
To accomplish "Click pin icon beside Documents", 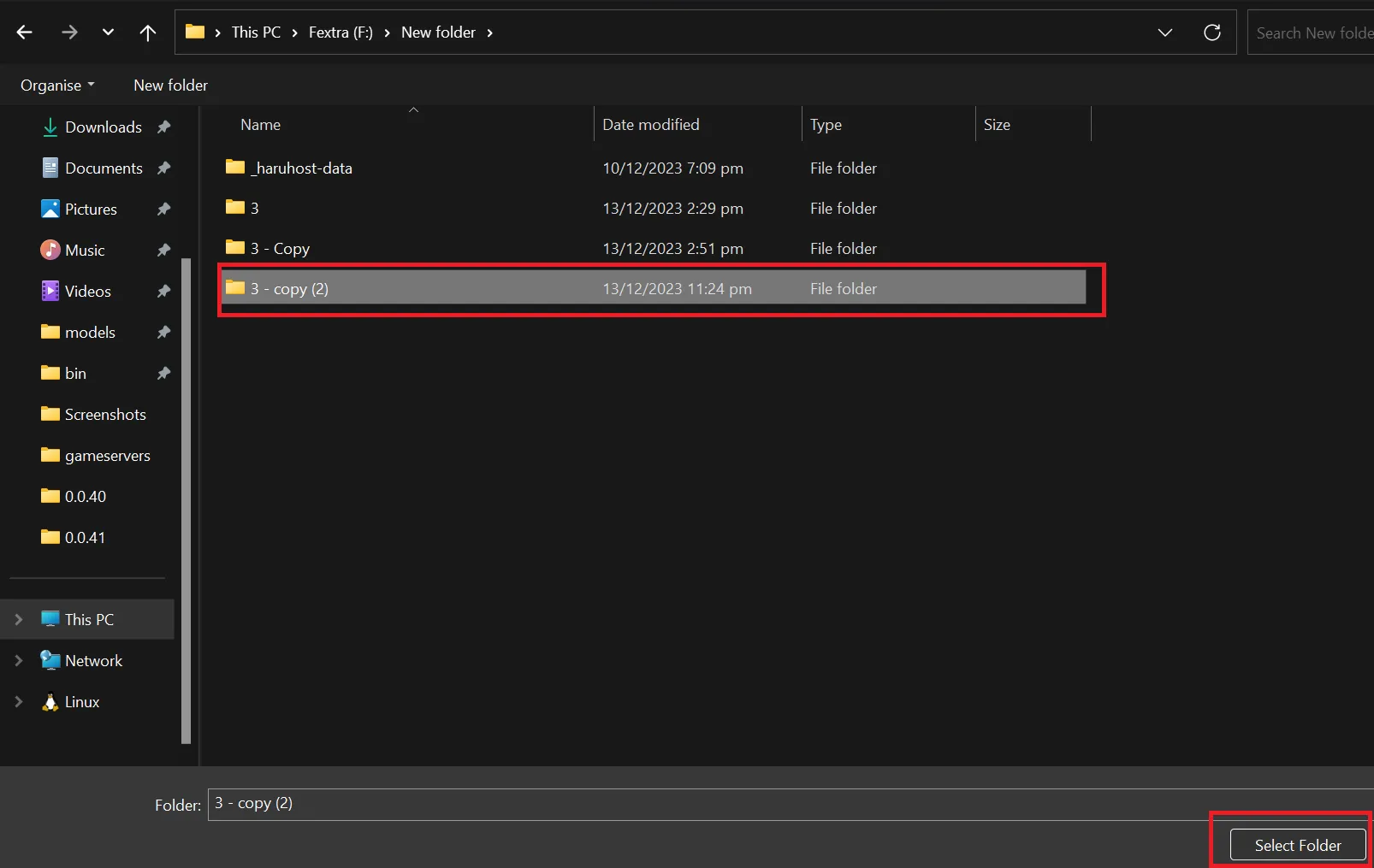I will [163, 168].
